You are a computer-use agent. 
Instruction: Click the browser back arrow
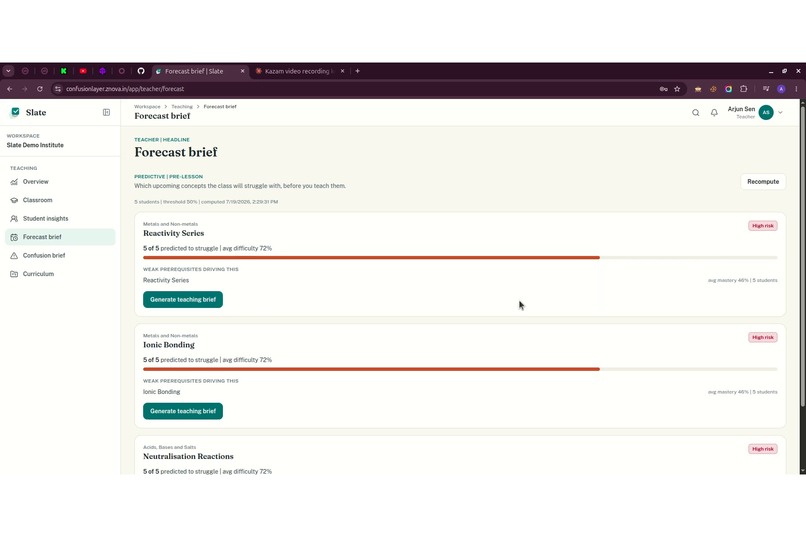tap(10, 89)
